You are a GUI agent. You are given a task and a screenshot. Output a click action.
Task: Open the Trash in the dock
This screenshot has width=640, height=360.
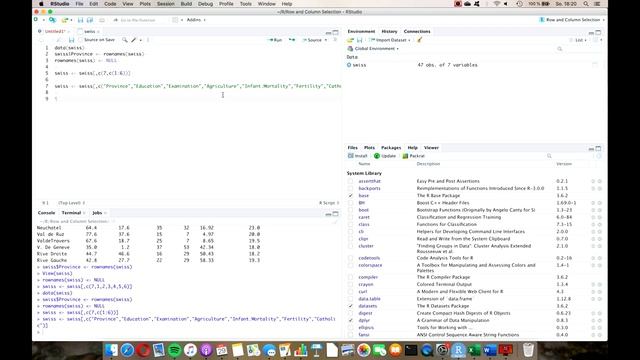point(528,350)
